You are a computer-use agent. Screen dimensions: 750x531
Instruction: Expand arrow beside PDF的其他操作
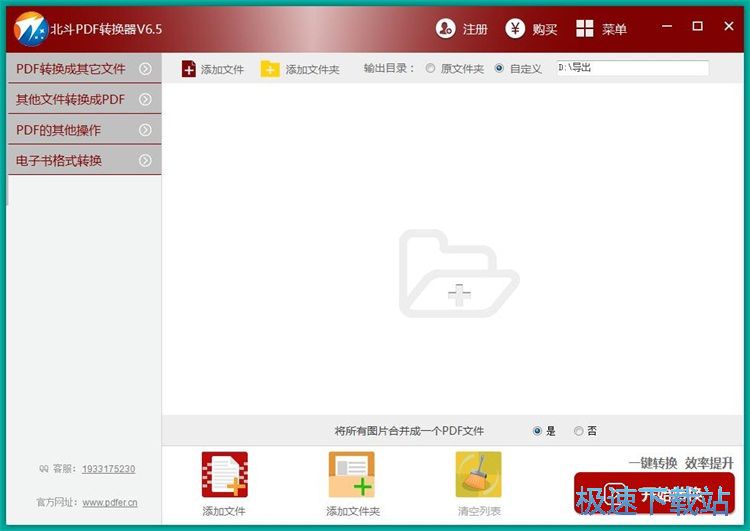(x=145, y=130)
